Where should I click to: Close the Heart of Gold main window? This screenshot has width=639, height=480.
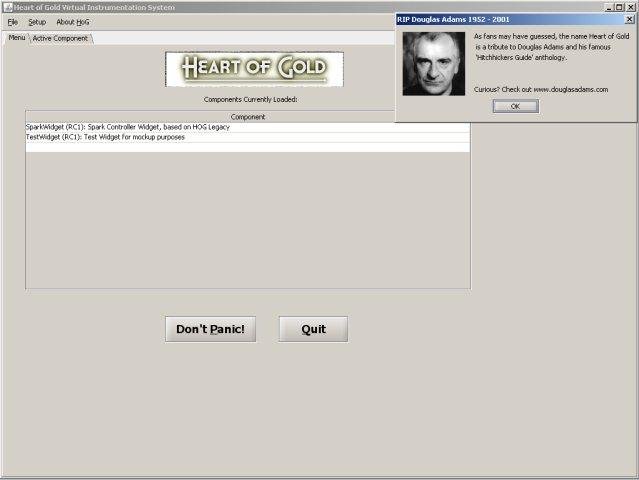(x=630, y=7)
